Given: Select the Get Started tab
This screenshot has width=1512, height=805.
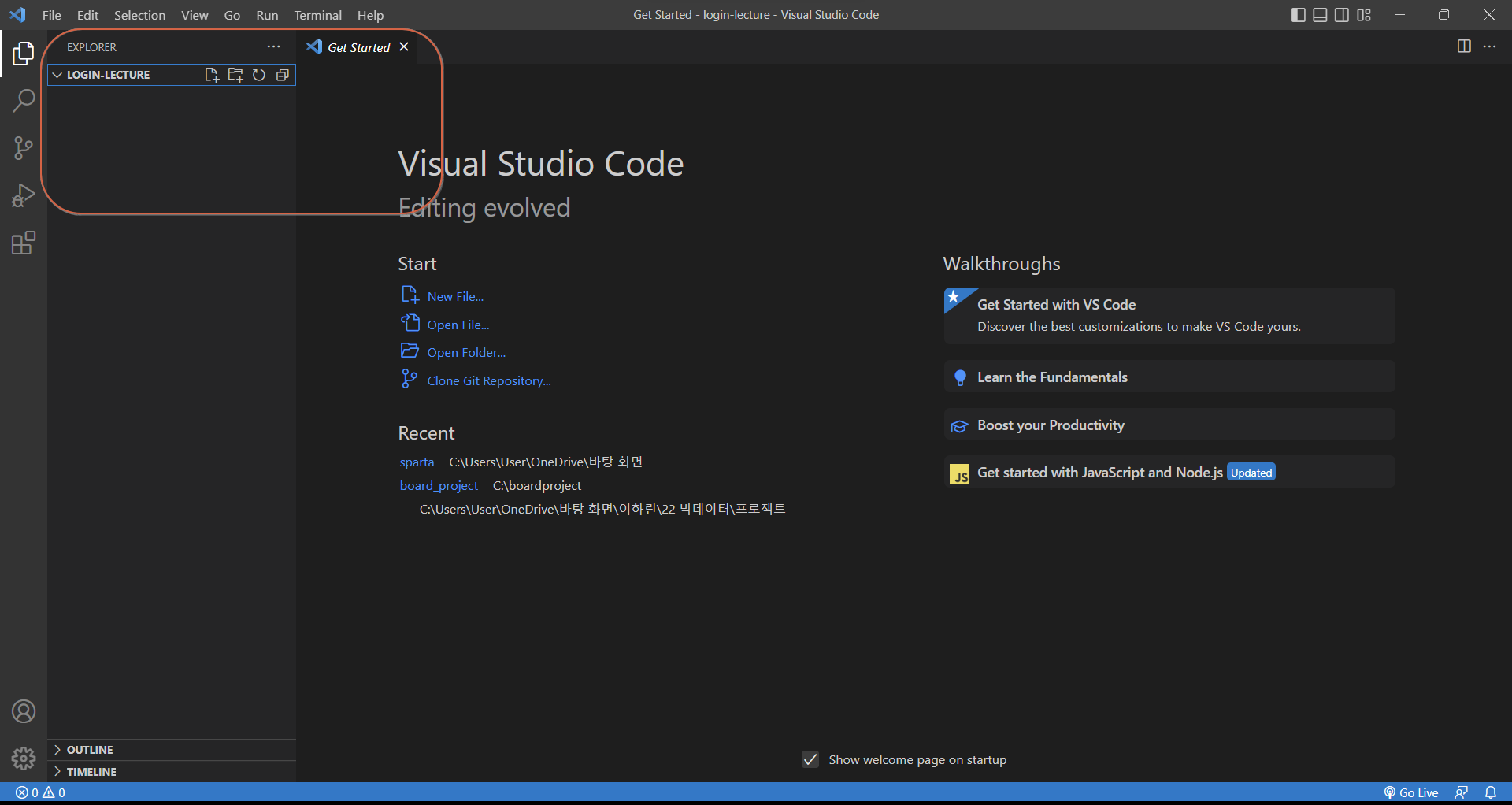Looking at the screenshot, I should coord(358,47).
